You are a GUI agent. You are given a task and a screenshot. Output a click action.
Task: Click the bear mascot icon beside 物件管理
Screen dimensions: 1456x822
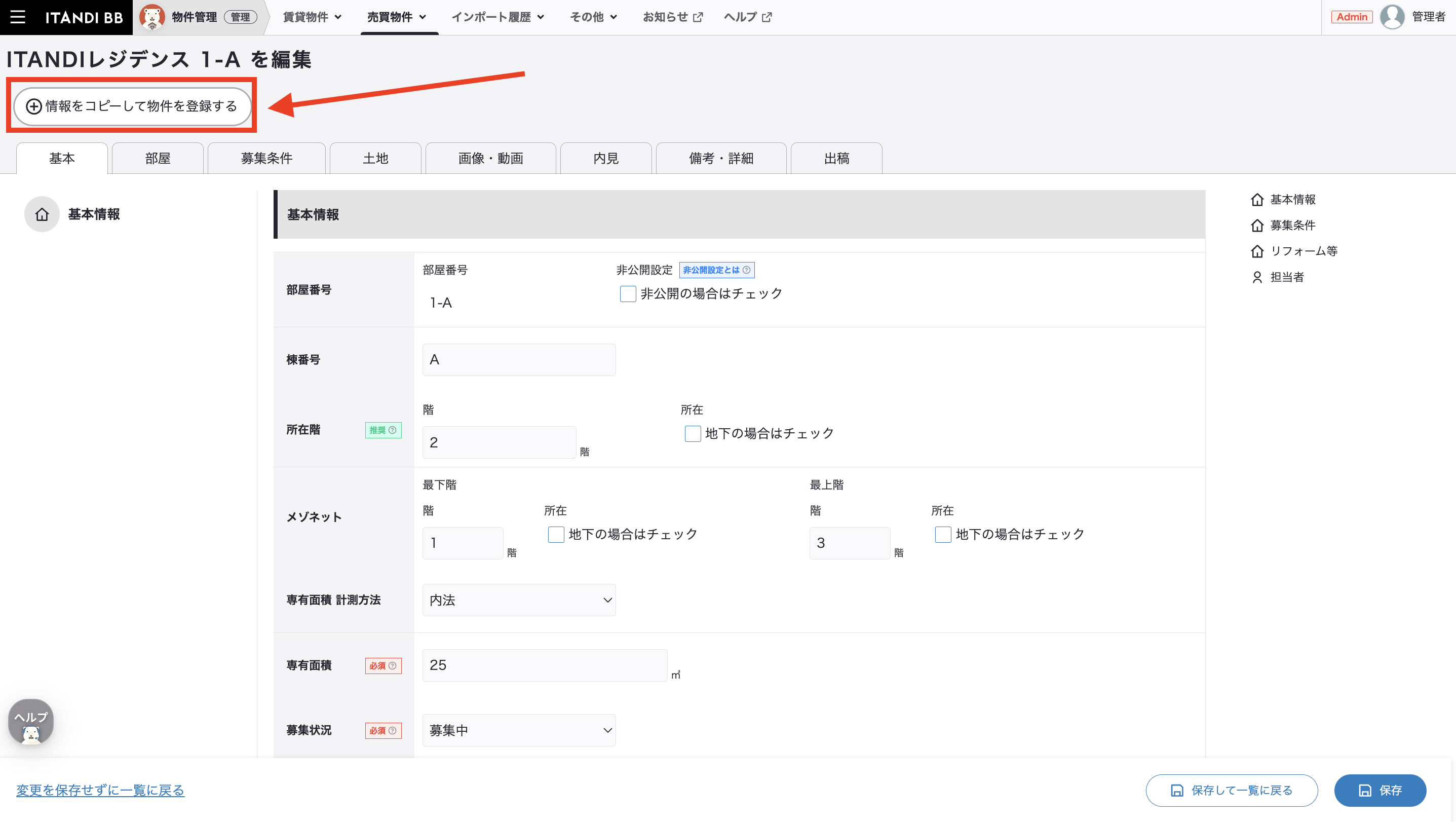(x=151, y=17)
